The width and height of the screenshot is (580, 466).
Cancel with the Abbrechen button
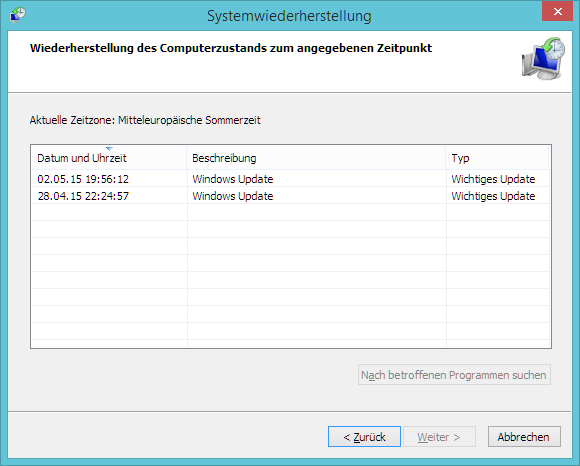pyautogui.click(x=524, y=437)
